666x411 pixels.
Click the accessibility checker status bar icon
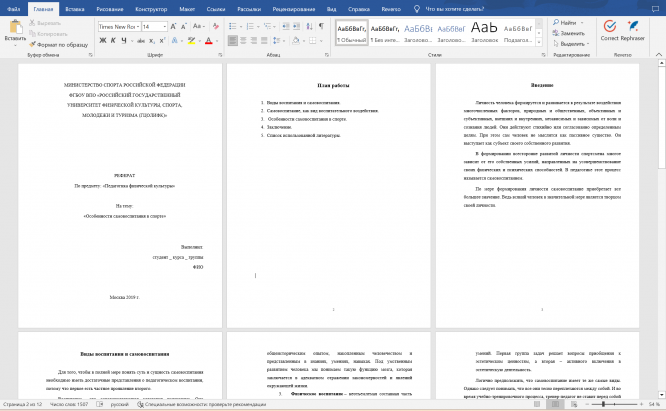140,404
